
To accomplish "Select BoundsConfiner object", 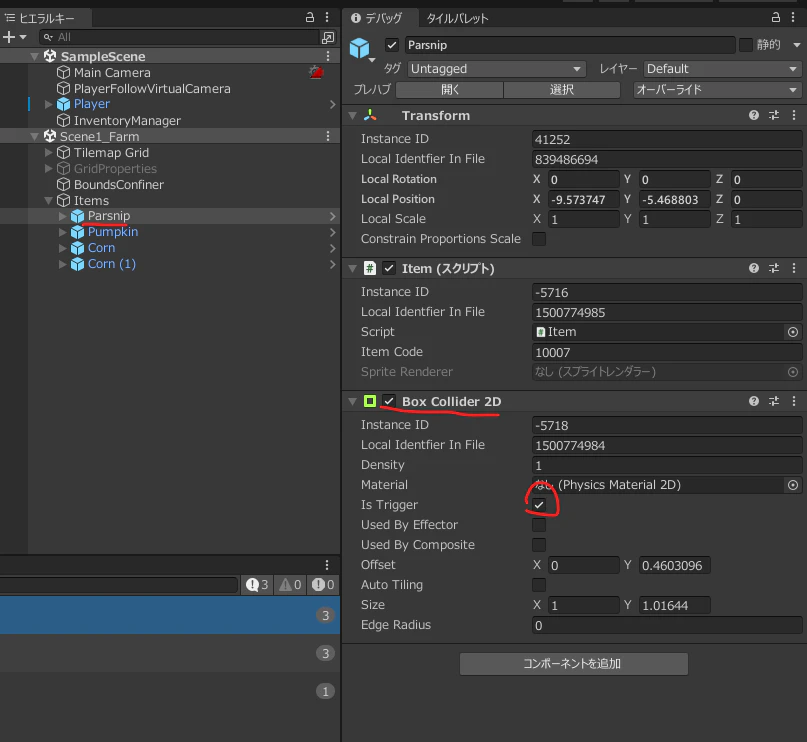I will (x=119, y=184).
